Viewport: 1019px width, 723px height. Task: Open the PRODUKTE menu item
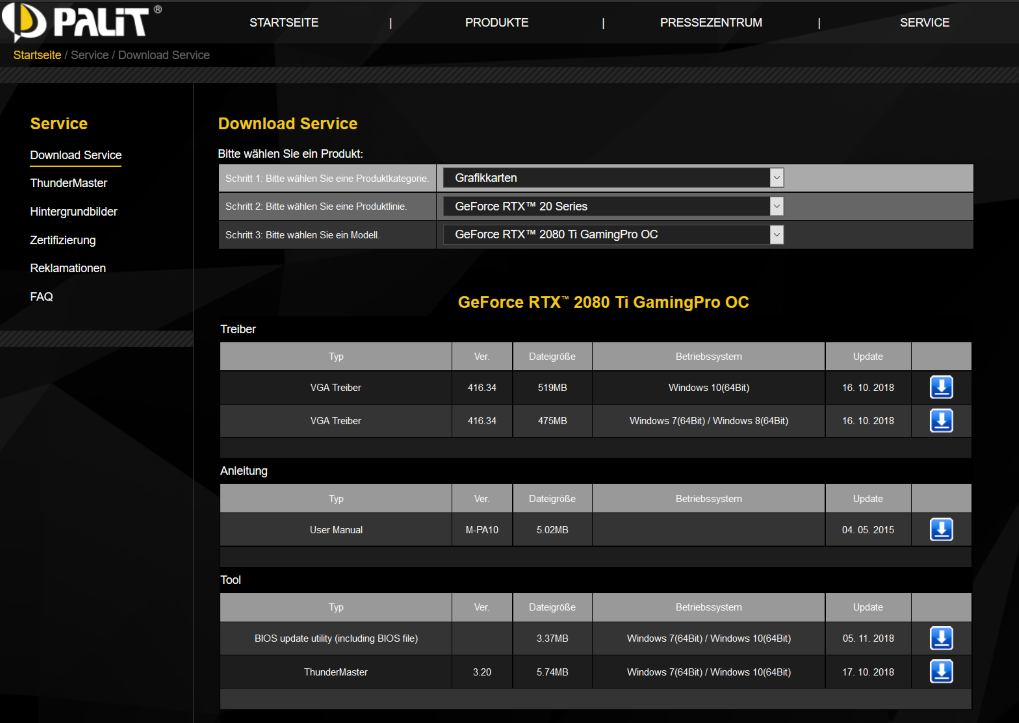pyautogui.click(x=497, y=23)
